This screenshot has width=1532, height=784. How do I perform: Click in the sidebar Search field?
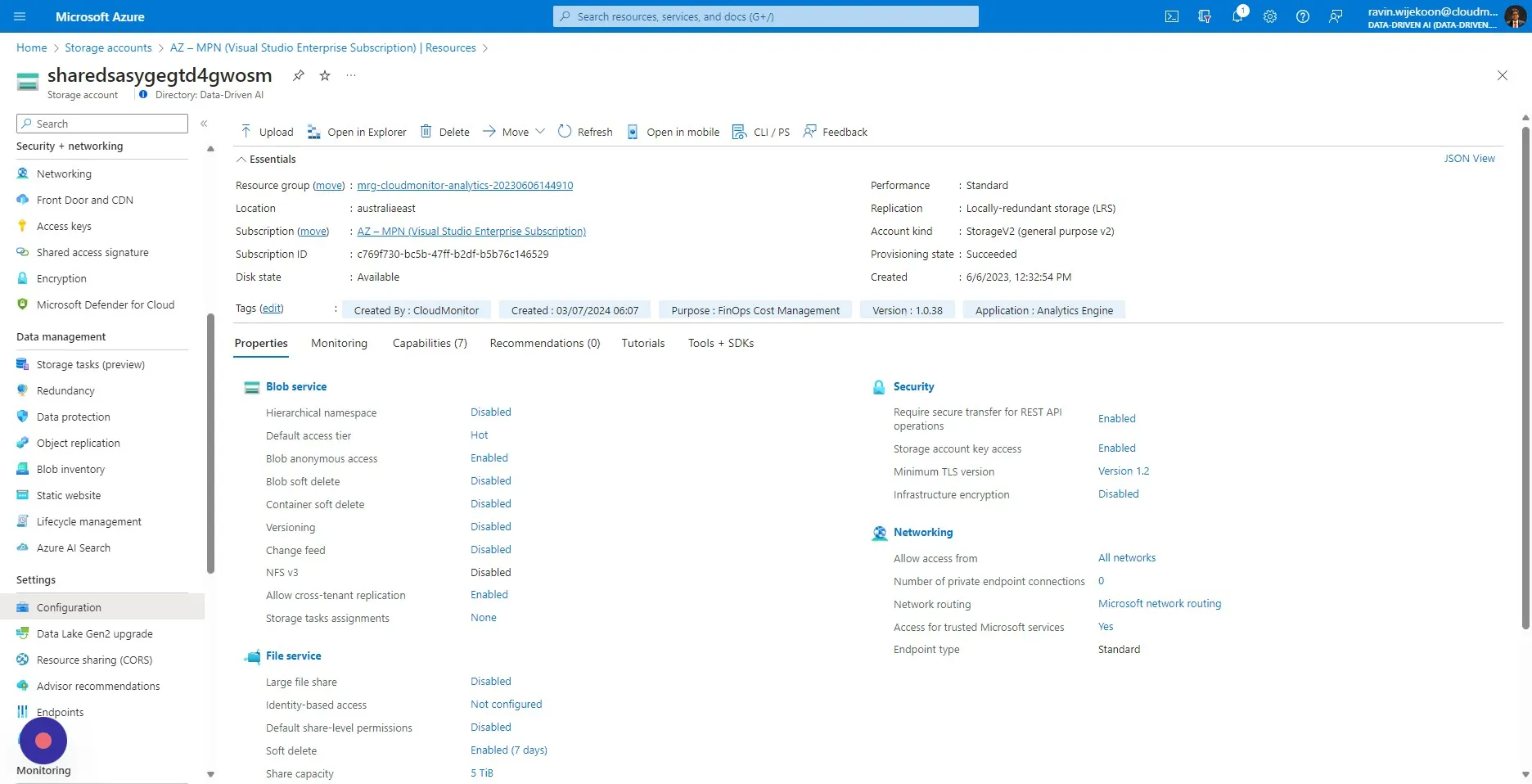click(x=102, y=124)
